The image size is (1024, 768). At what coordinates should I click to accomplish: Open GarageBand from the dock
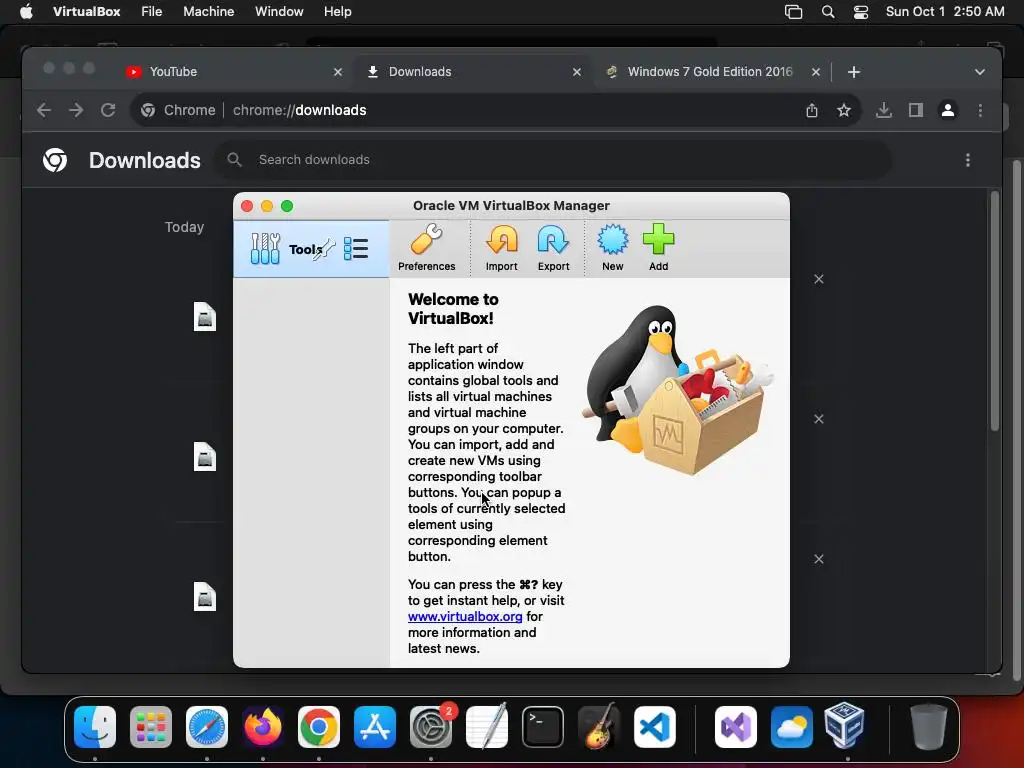[x=598, y=727]
